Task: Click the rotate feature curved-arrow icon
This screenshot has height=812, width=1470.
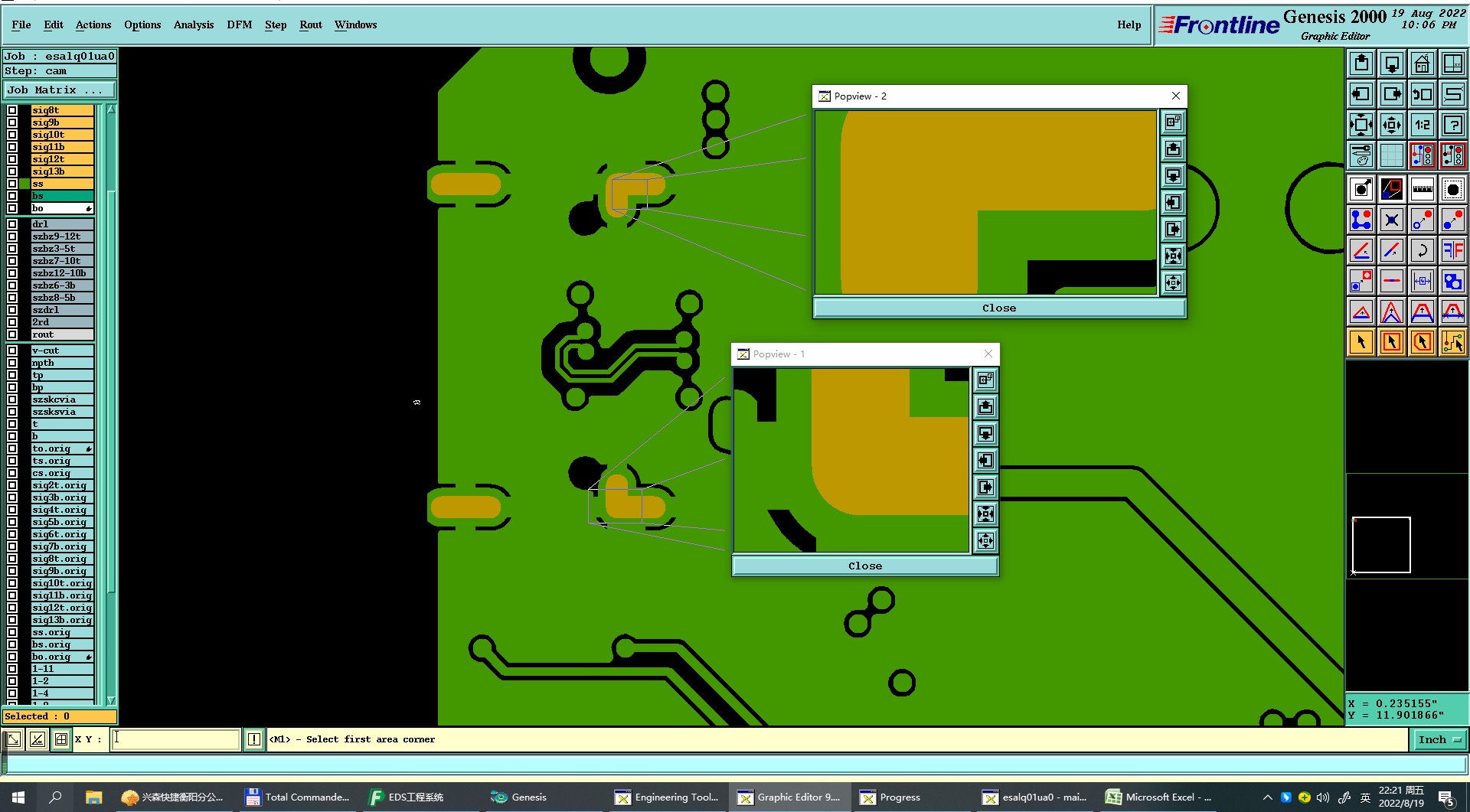Action: (x=1423, y=250)
